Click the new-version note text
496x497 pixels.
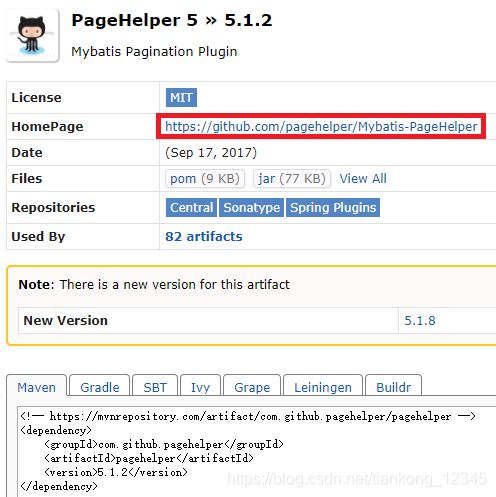click(154, 285)
